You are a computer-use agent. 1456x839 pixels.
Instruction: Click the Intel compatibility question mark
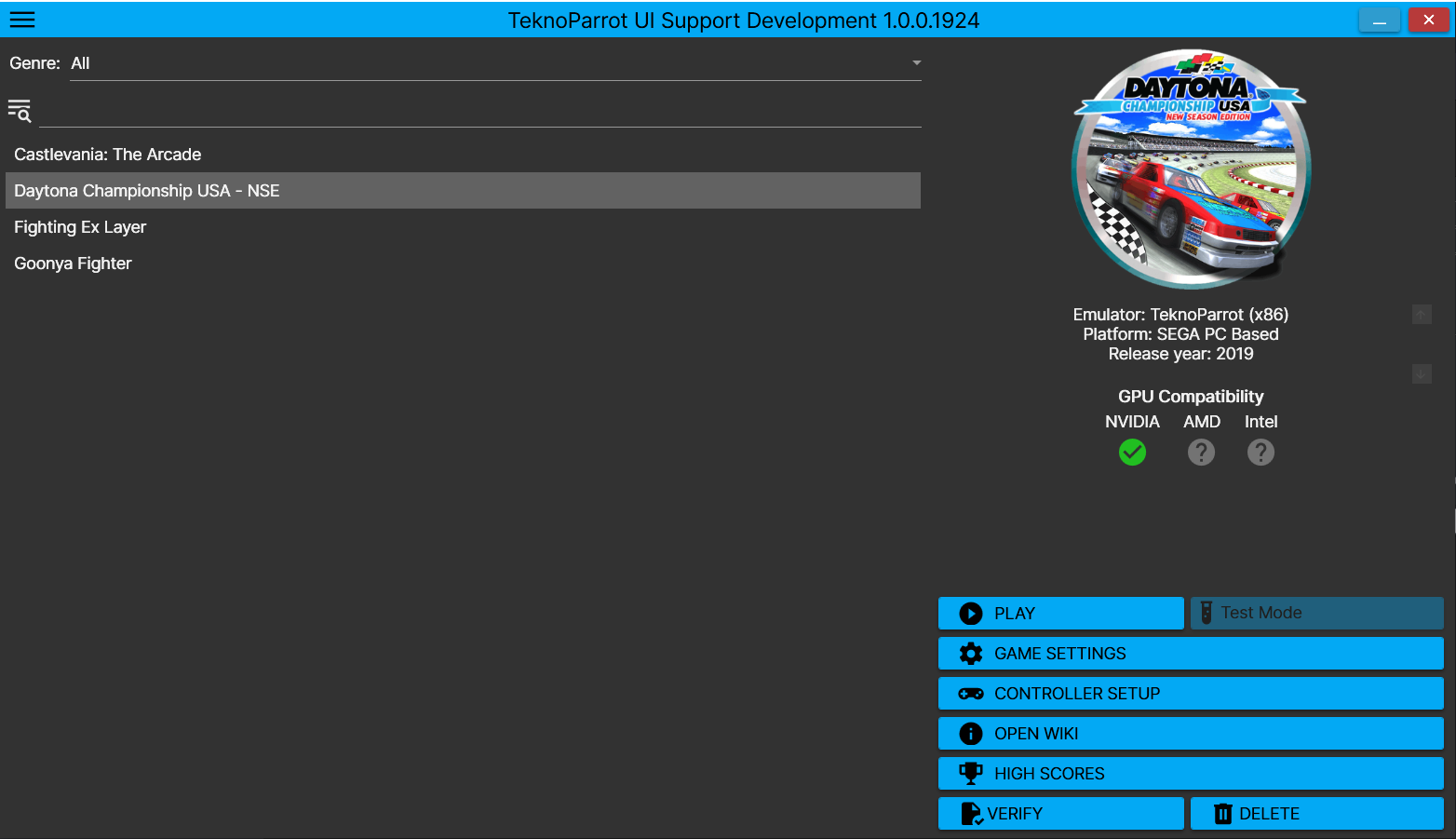[1261, 453]
